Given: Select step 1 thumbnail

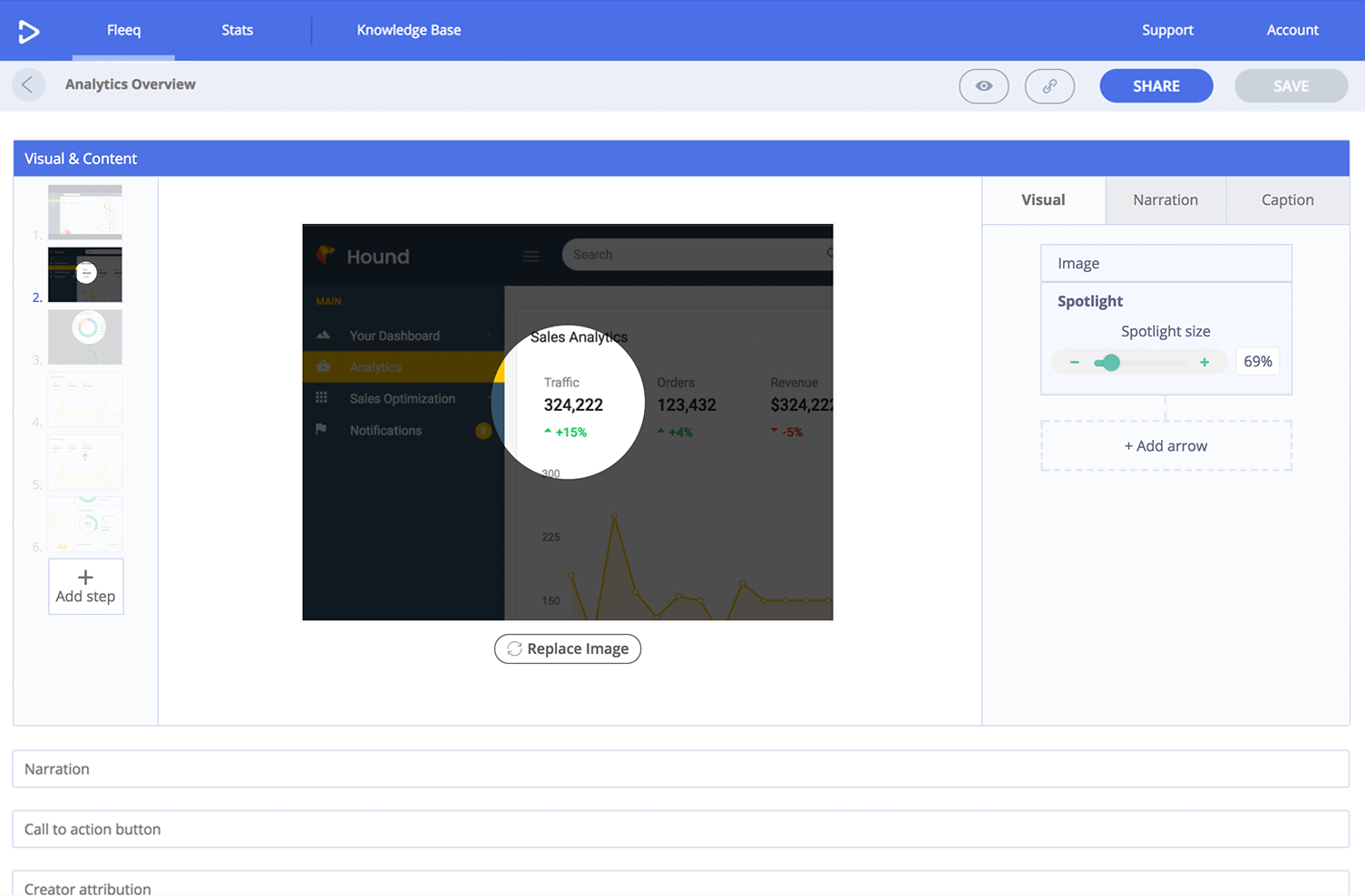Looking at the screenshot, I should click(85, 211).
